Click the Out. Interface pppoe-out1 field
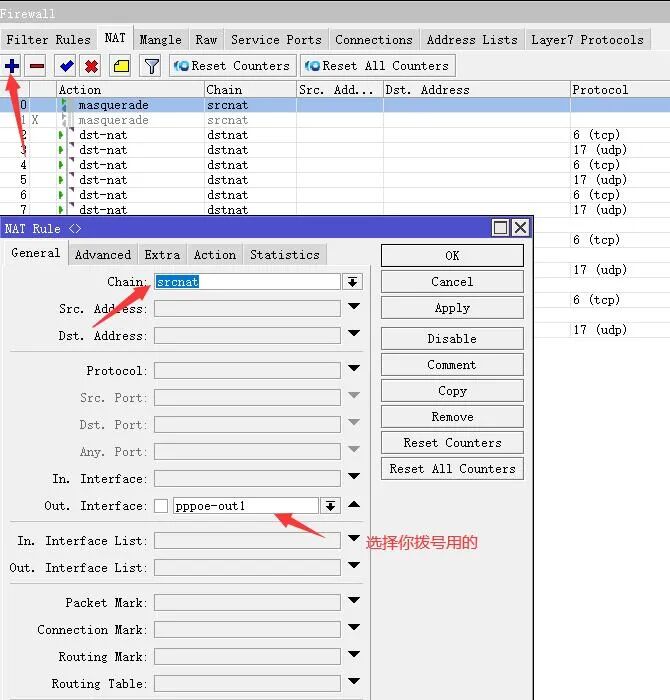Image resolution: width=670 pixels, height=700 pixels. [x=246, y=506]
